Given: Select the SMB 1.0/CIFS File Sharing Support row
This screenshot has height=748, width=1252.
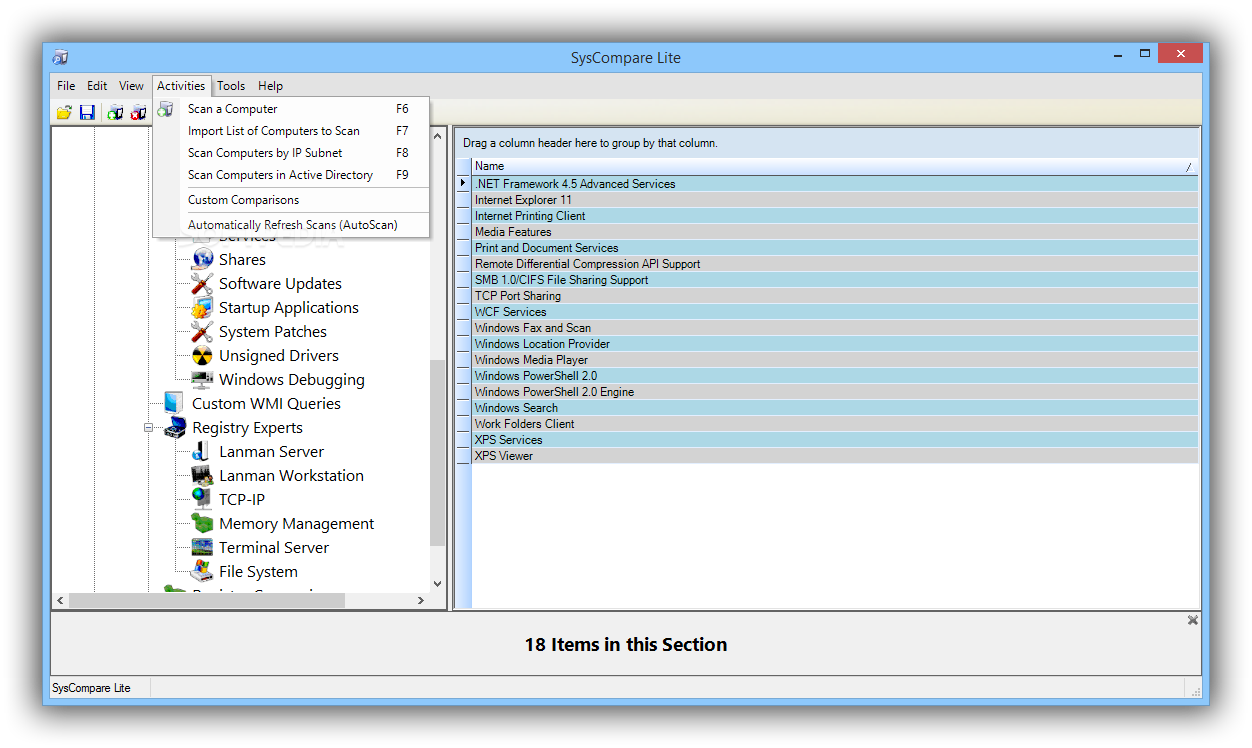Looking at the screenshot, I should 834,280.
